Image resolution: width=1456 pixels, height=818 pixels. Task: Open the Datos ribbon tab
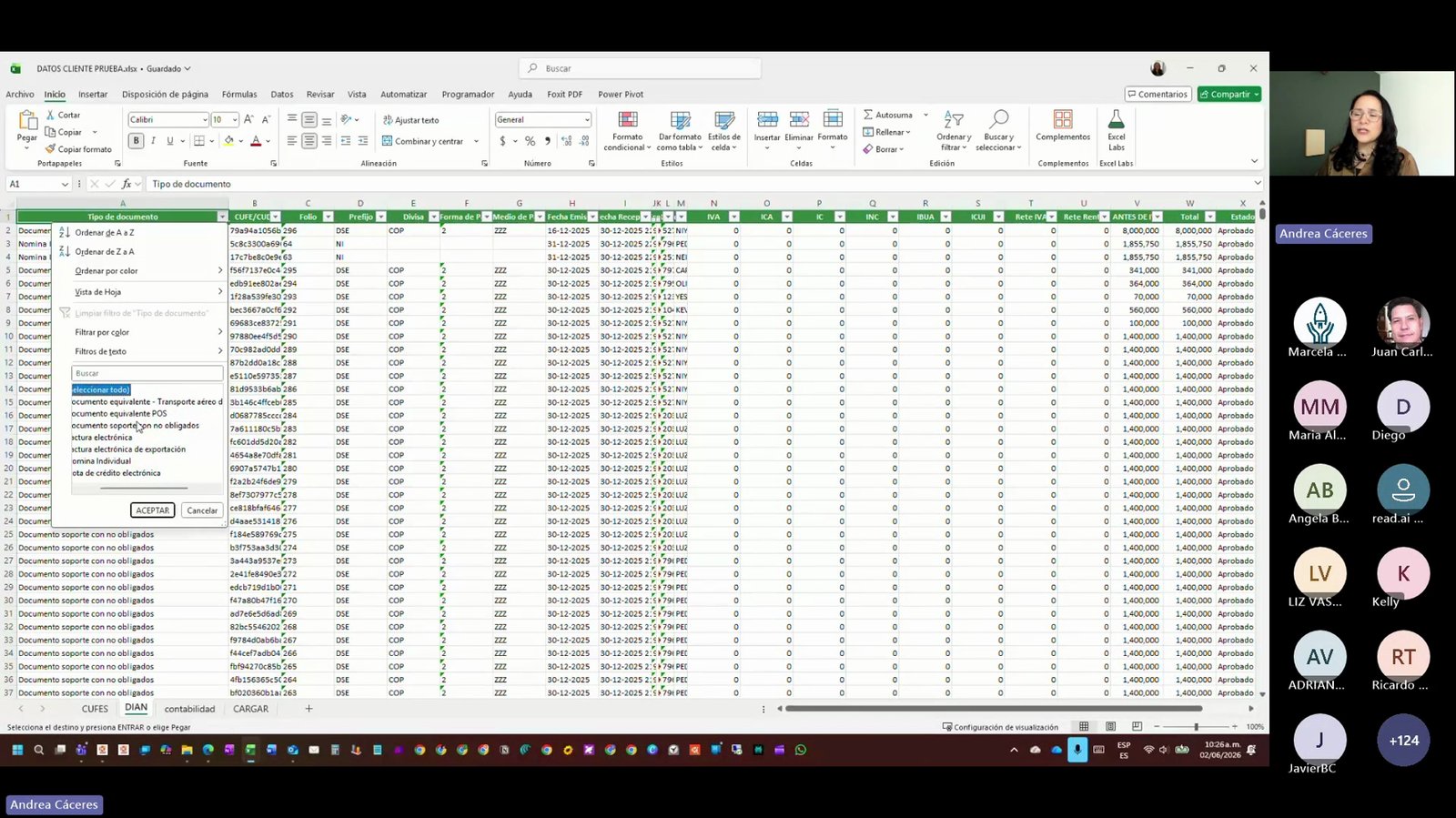[x=282, y=95]
